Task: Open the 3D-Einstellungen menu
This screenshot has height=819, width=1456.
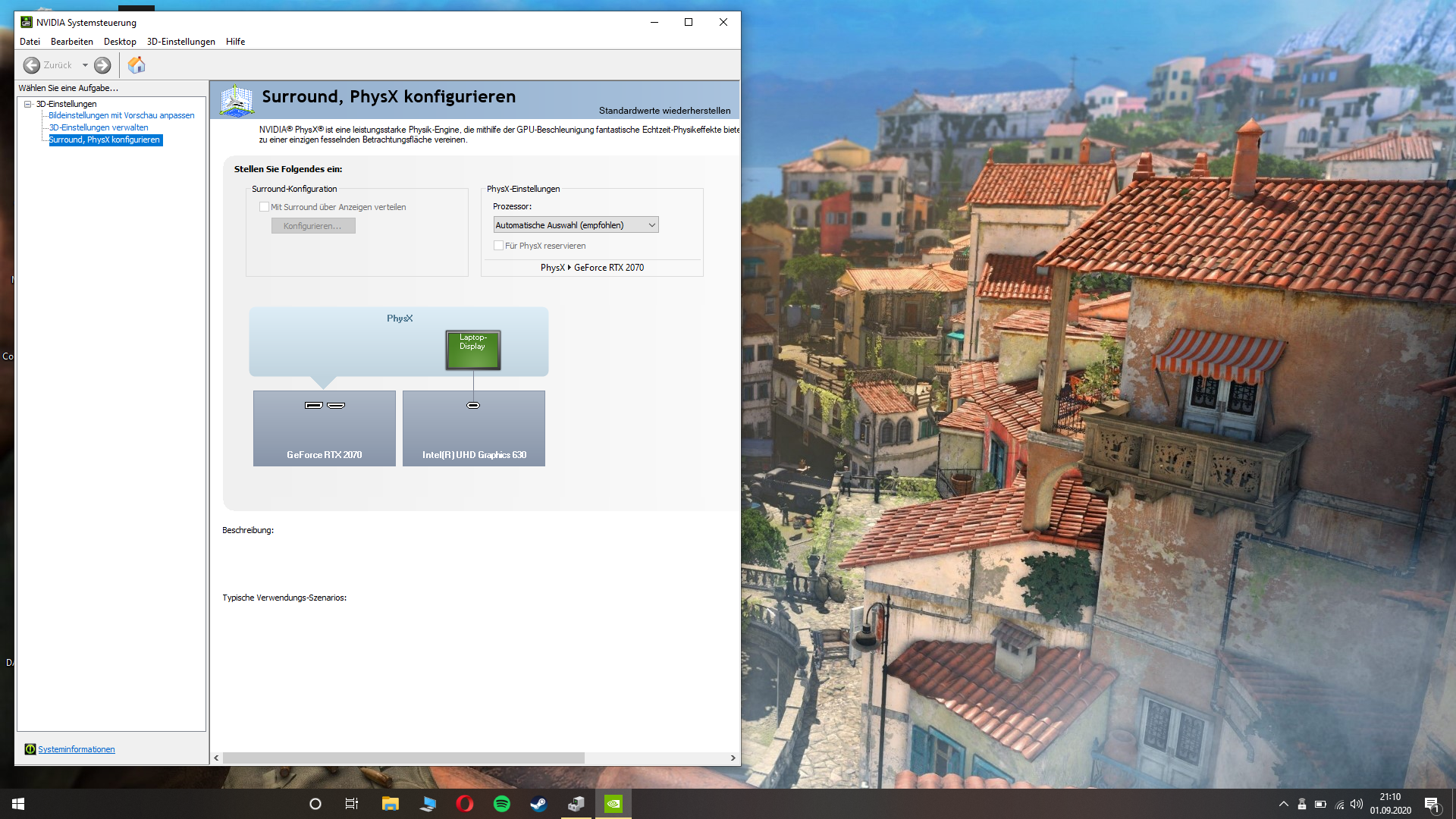Action: [x=180, y=42]
